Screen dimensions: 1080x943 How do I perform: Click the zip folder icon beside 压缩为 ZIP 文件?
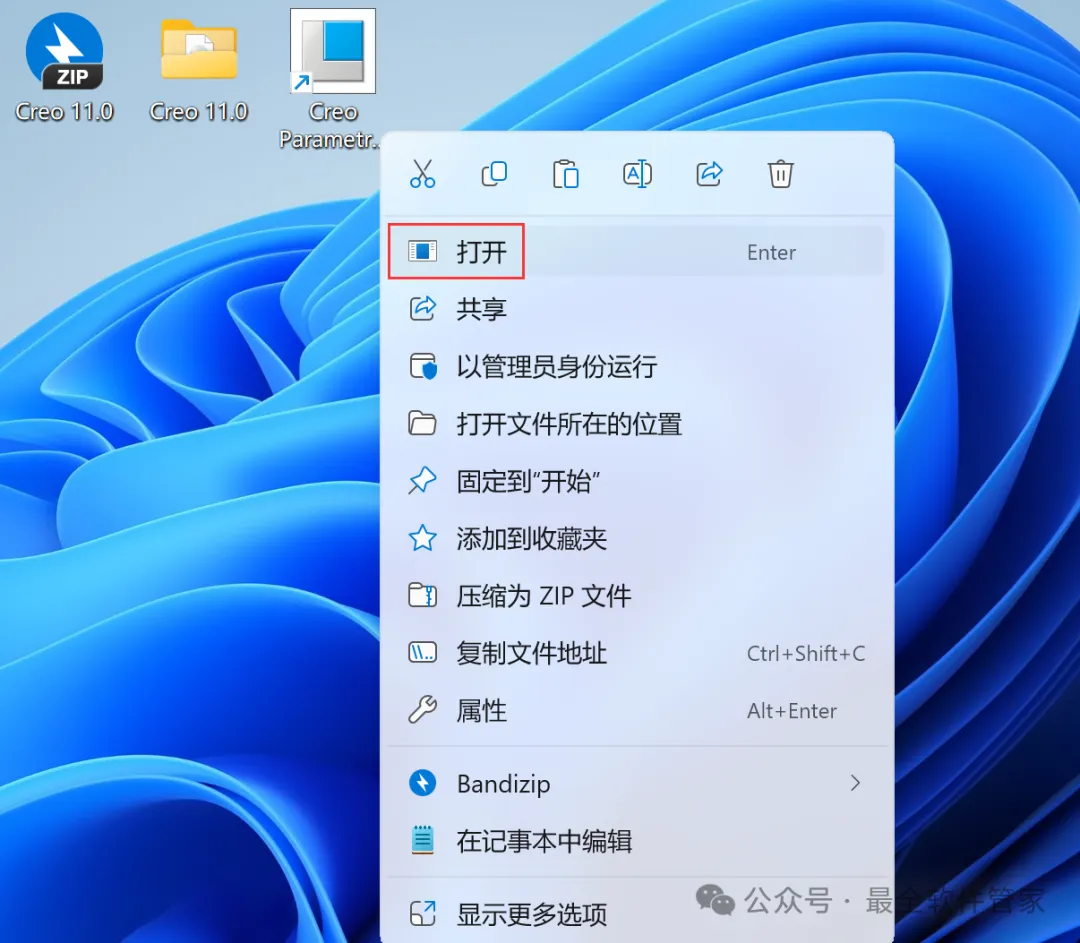click(422, 595)
